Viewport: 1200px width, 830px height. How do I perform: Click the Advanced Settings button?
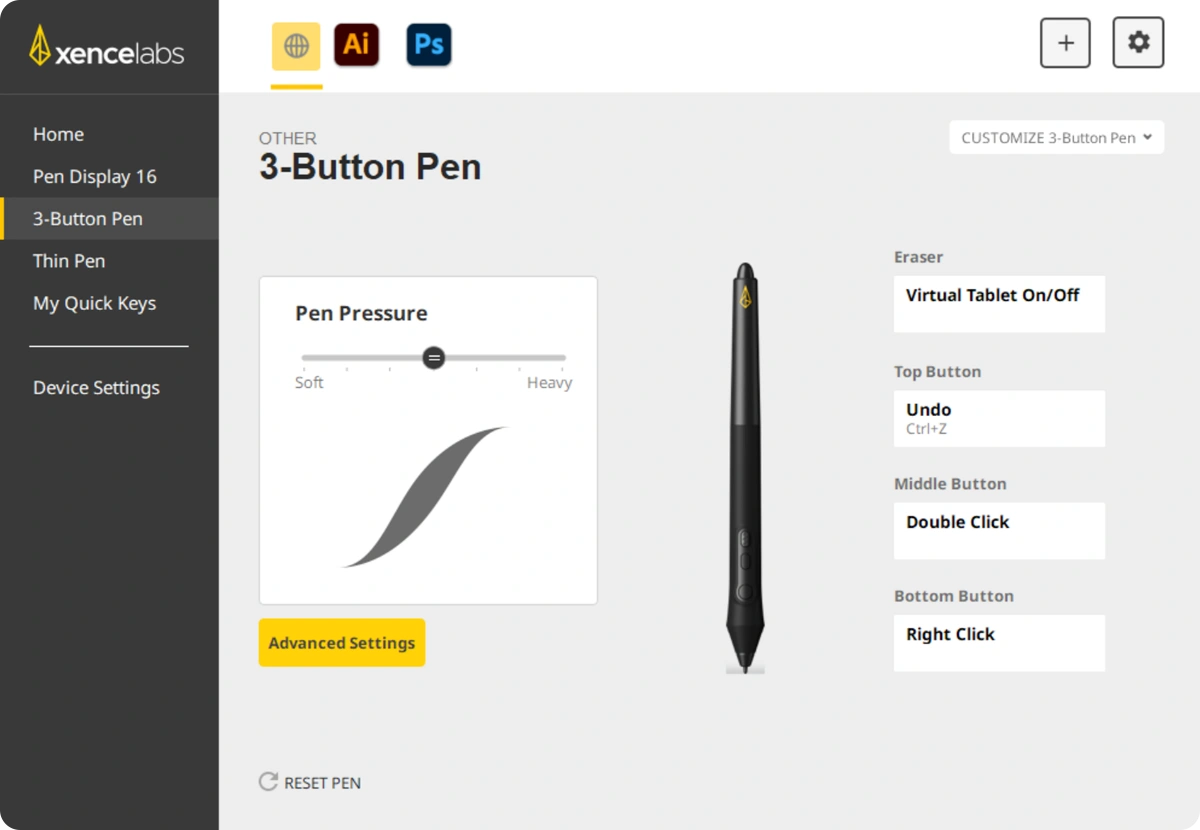click(x=342, y=643)
